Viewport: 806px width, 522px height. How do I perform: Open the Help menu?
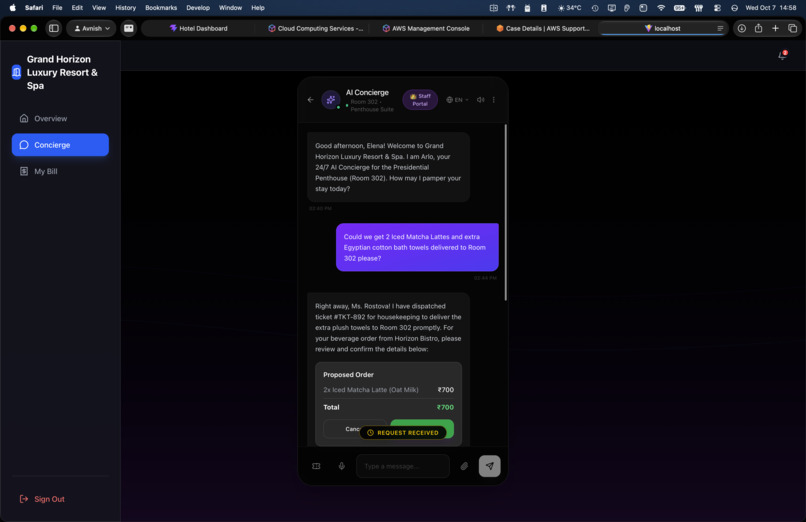tap(258, 8)
